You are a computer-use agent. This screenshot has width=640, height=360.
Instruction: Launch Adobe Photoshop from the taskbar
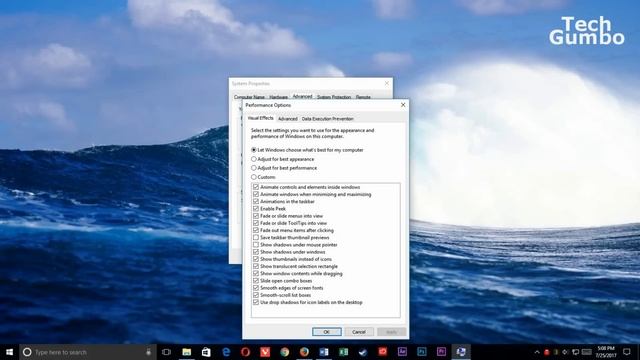tap(422, 352)
